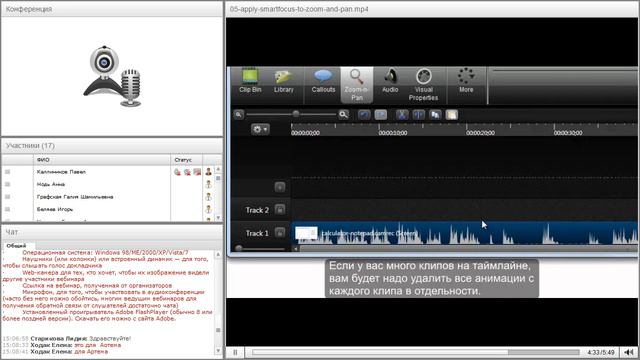Viewport: 640px width, 360px height.
Task: Open Visual Properties tab
Action: point(423,85)
